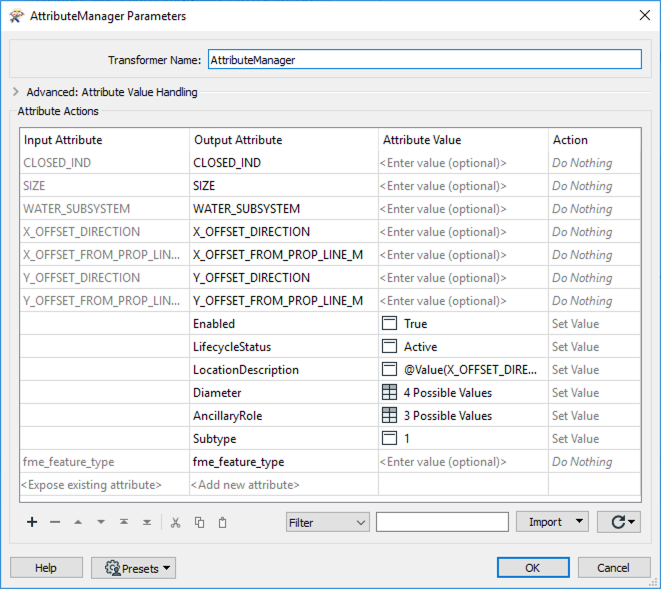Open the refresh/reset dropdown button
The height and width of the screenshot is (589, 661).
(618, 522)
